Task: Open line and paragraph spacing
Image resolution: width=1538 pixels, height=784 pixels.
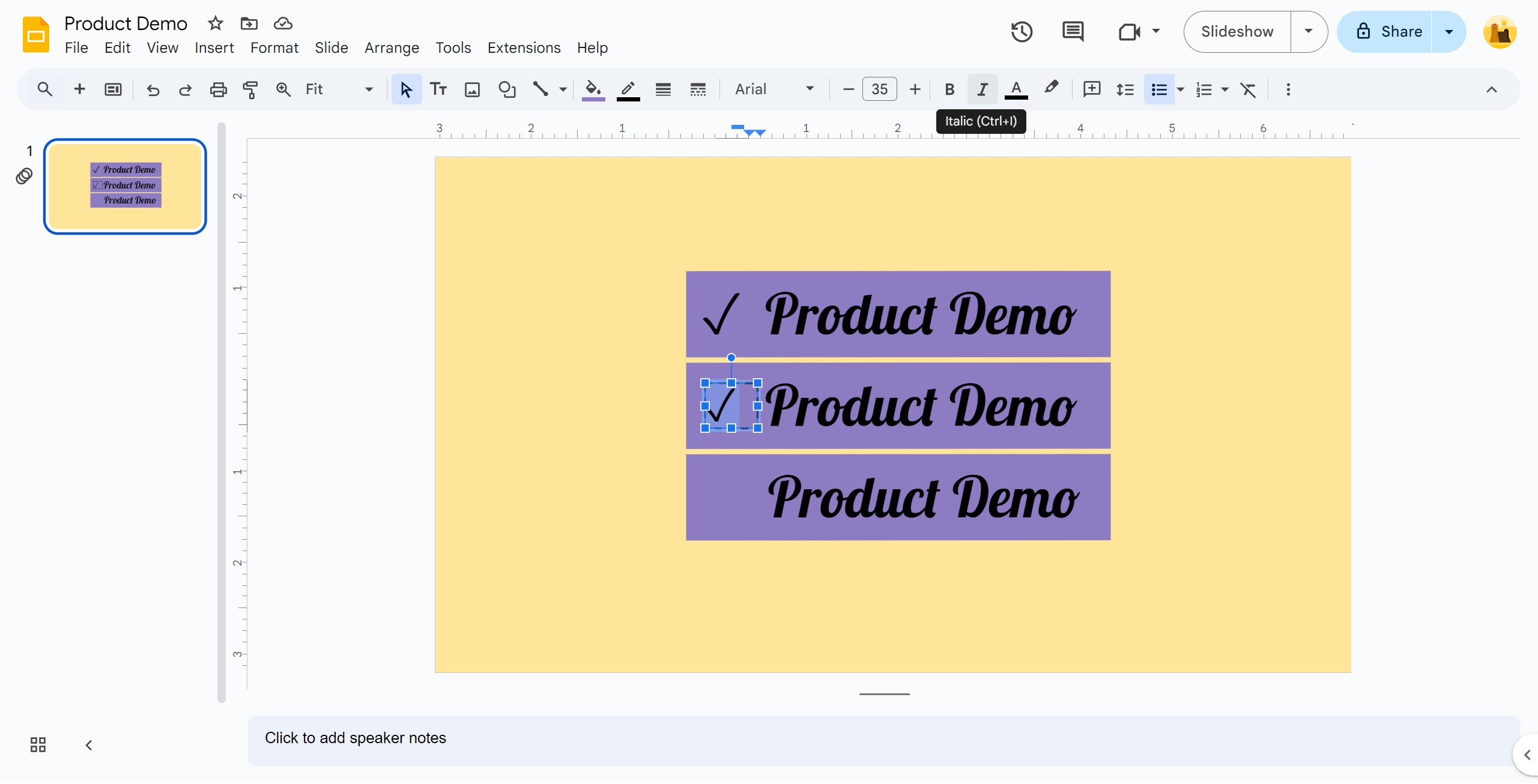Action: [x=1125, y=89]
